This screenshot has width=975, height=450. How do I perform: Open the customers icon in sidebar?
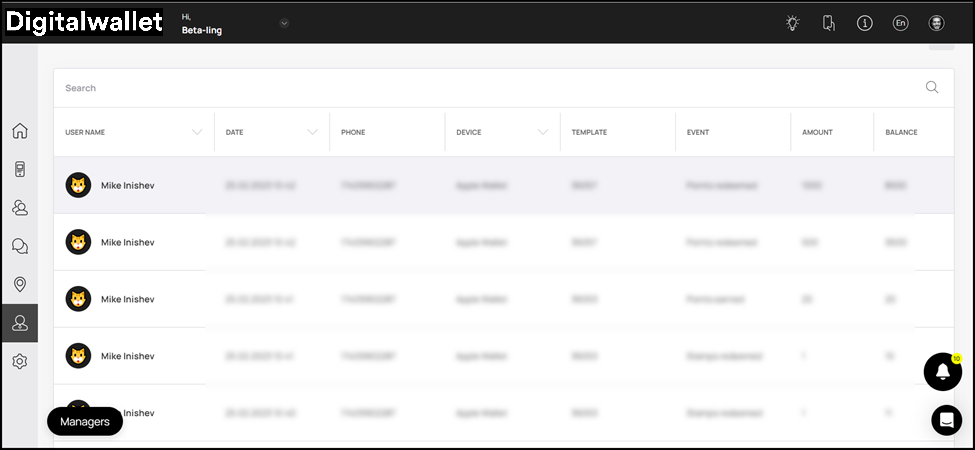(19, 207)
